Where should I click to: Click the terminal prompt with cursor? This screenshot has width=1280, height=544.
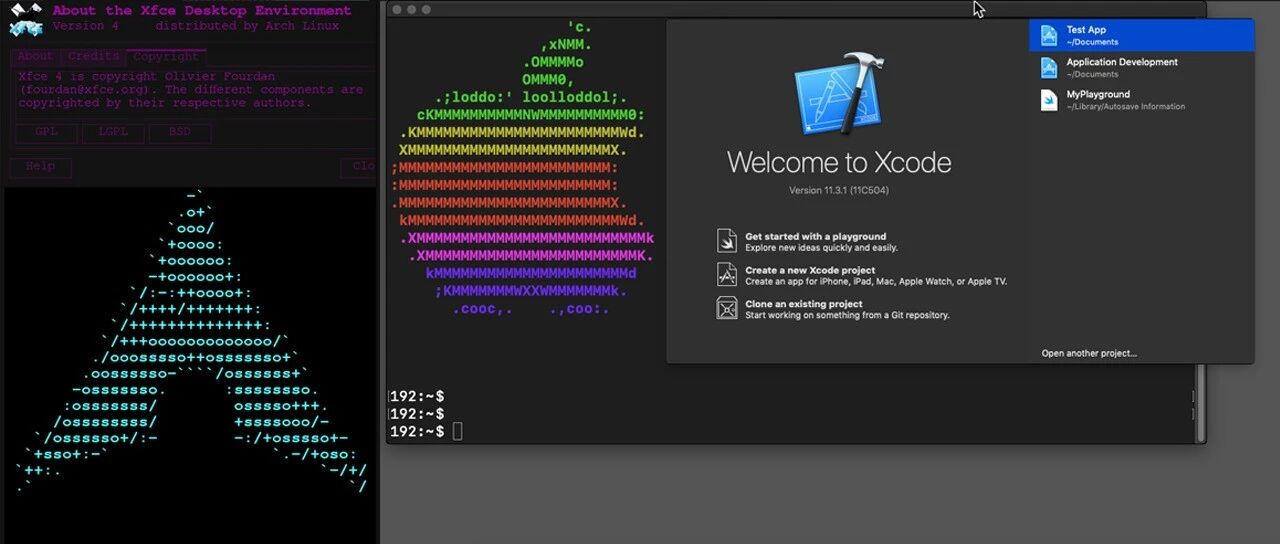click(x=425, y=431)
